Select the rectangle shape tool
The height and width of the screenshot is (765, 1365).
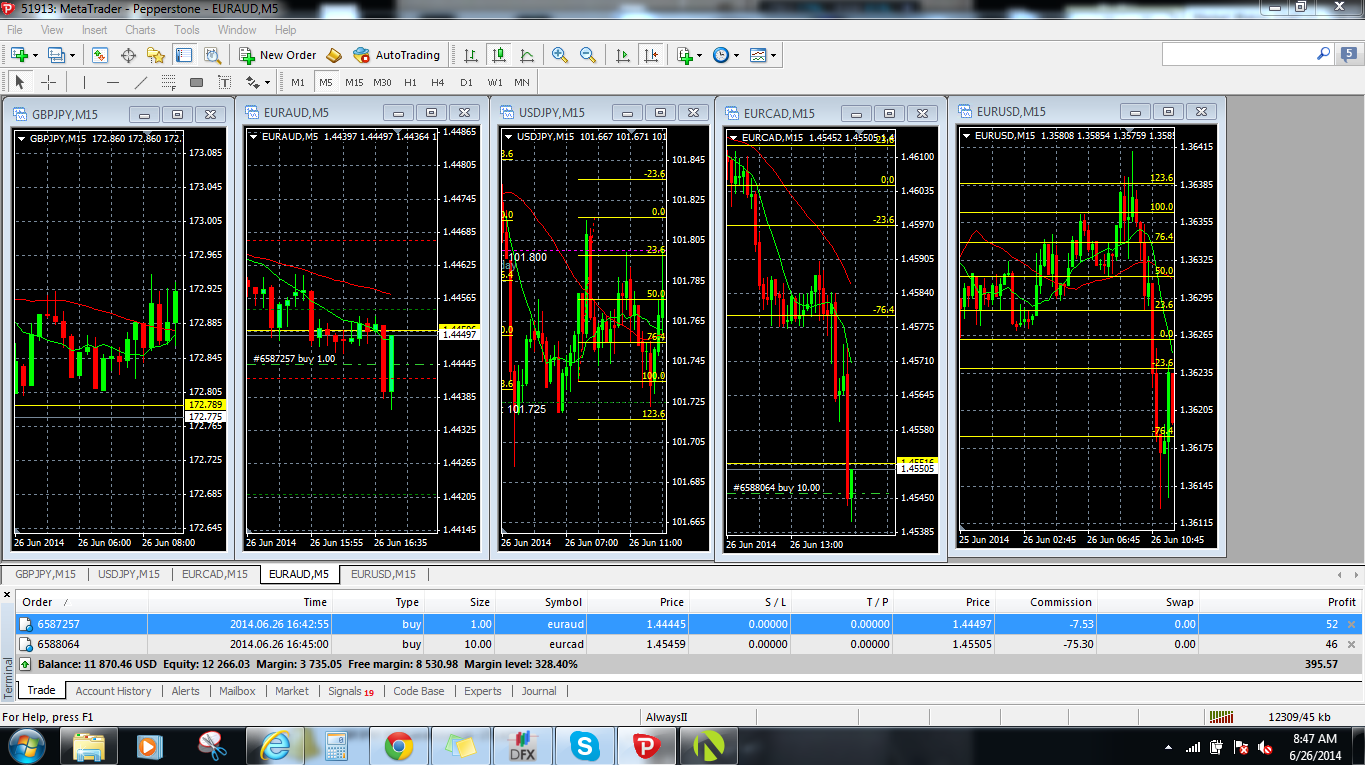point(196,82)
